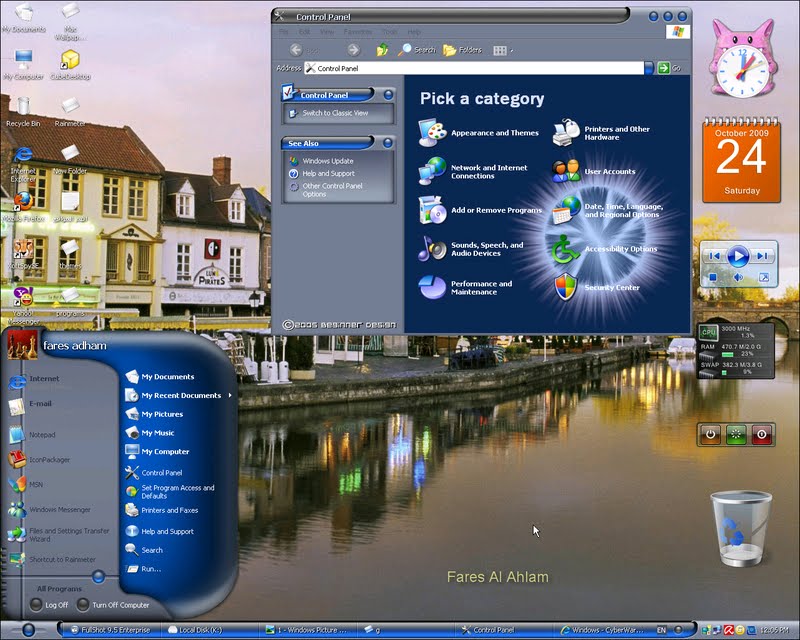Click the Add or Remove Programs icon
This screenshot has height=640, width=800.
(432, 210)
